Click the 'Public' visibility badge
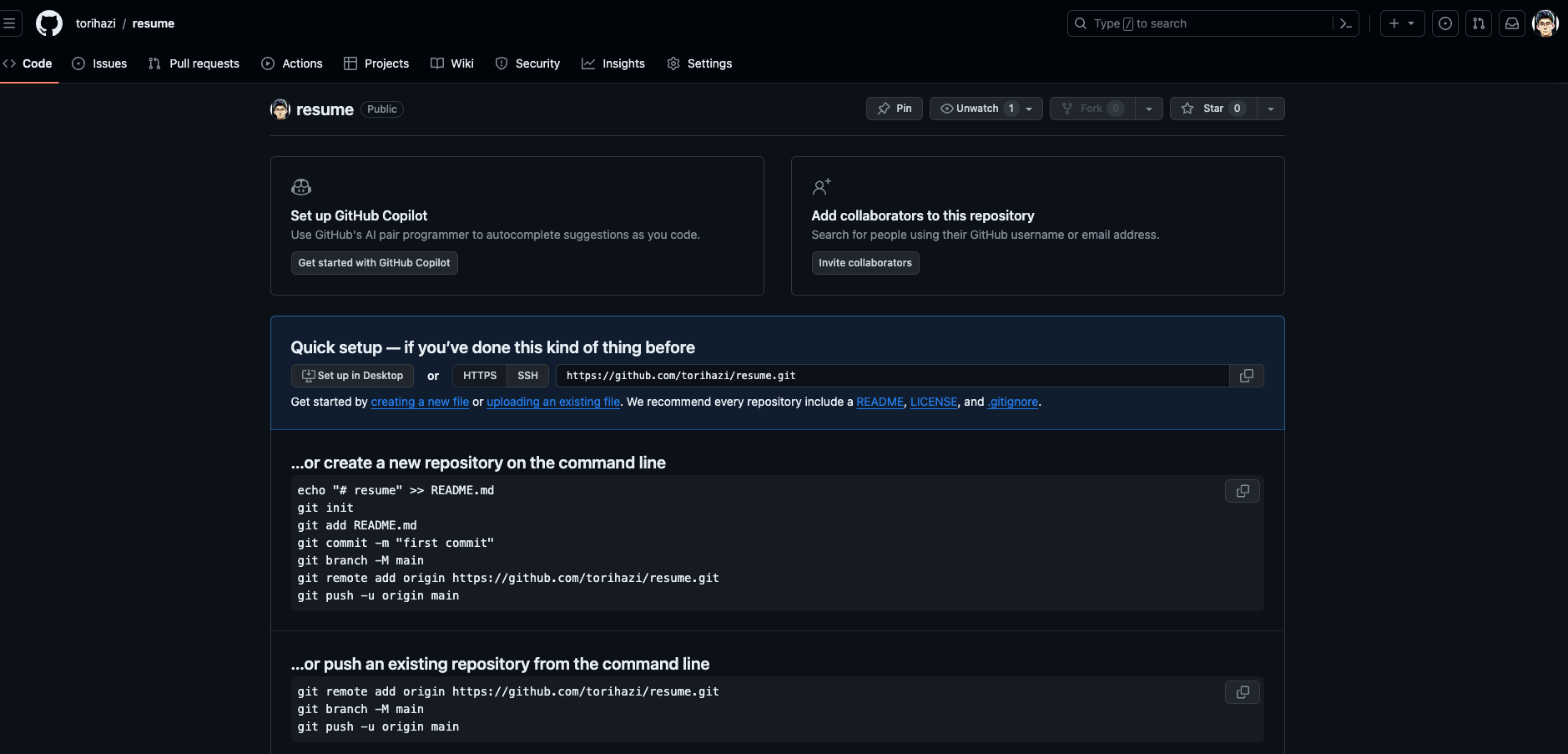This screenshot has width=1568, height=754. [382, 109]
